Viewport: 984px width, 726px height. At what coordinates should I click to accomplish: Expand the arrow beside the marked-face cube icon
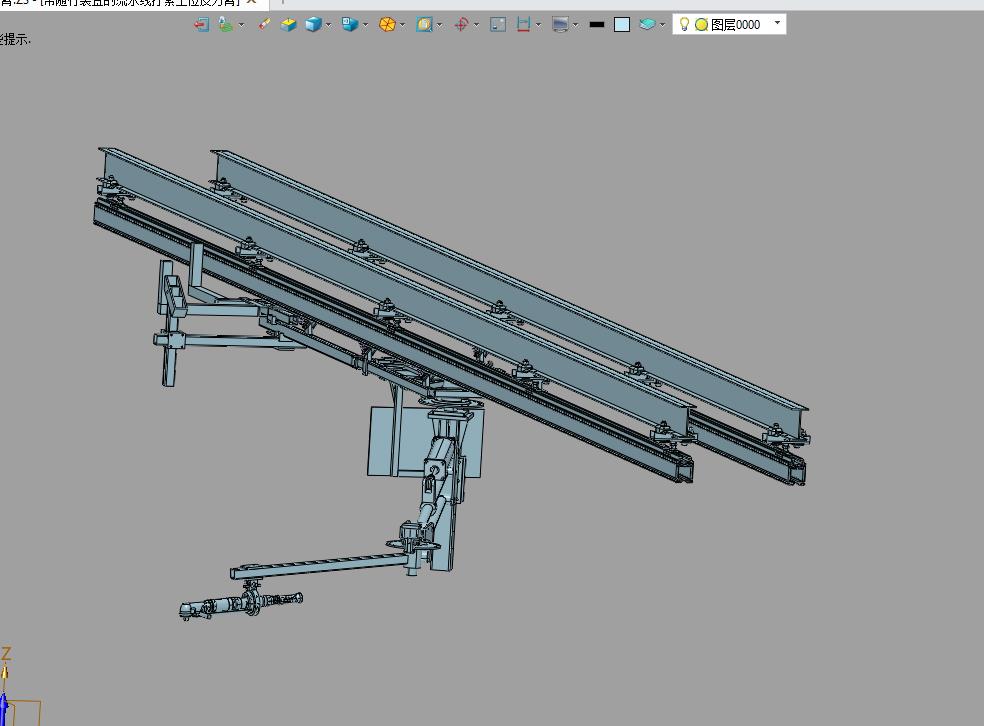365,25
